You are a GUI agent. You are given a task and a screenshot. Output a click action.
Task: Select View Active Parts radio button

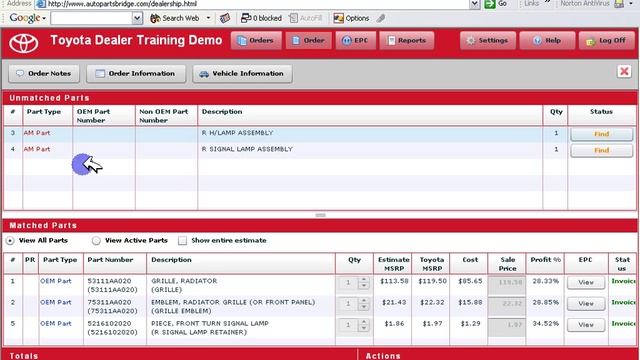tap(96, 241)
